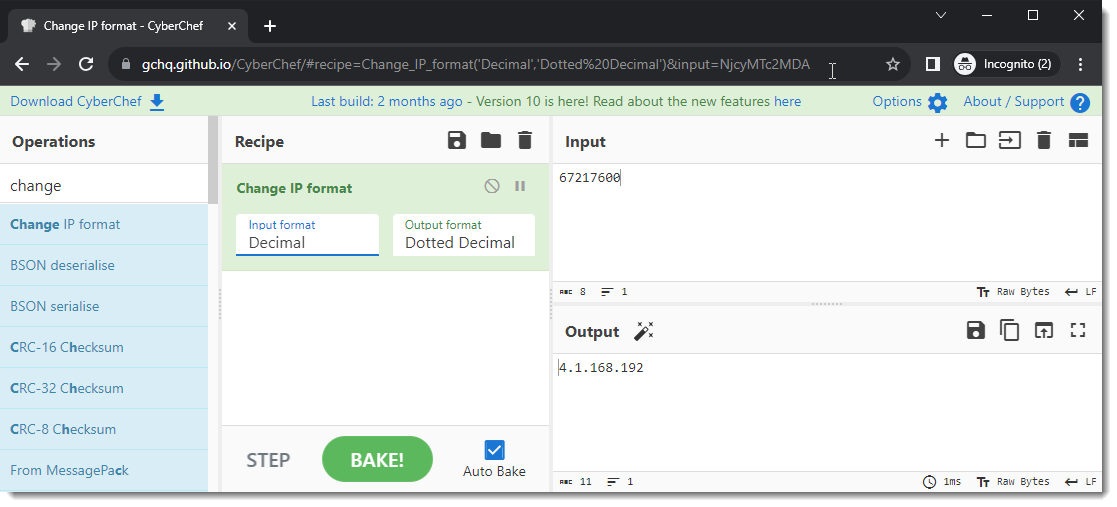Change input character encoding Raw Bytes
The width and height of the screenshot is (1117, 507).
1013,291
